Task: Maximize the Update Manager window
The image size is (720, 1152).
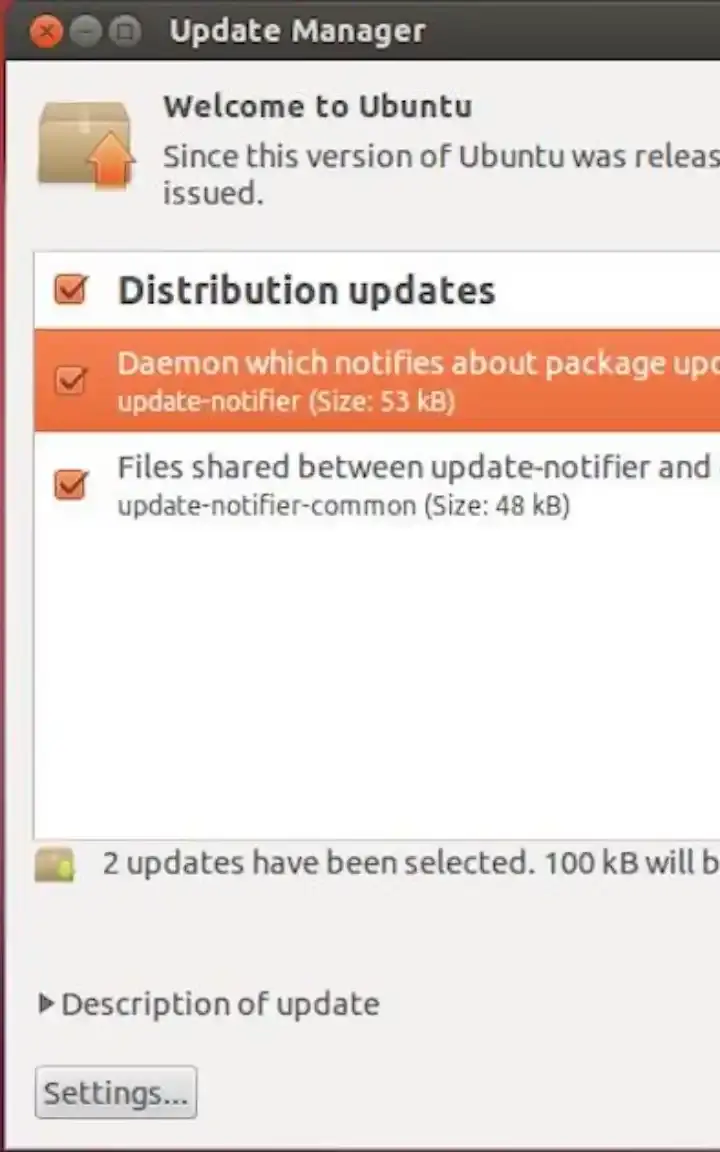Action: click(125, 33)
